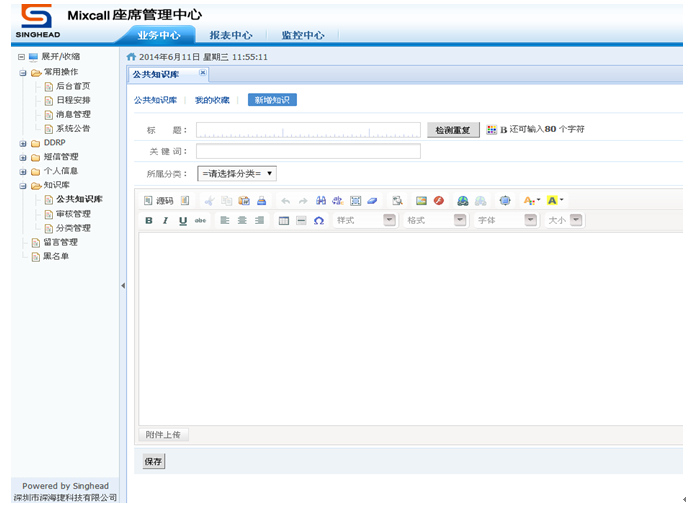The width and height of the screenshot is (686, 506).
Task: Click the find binoculars icon
Action: [x=321, y=201]
